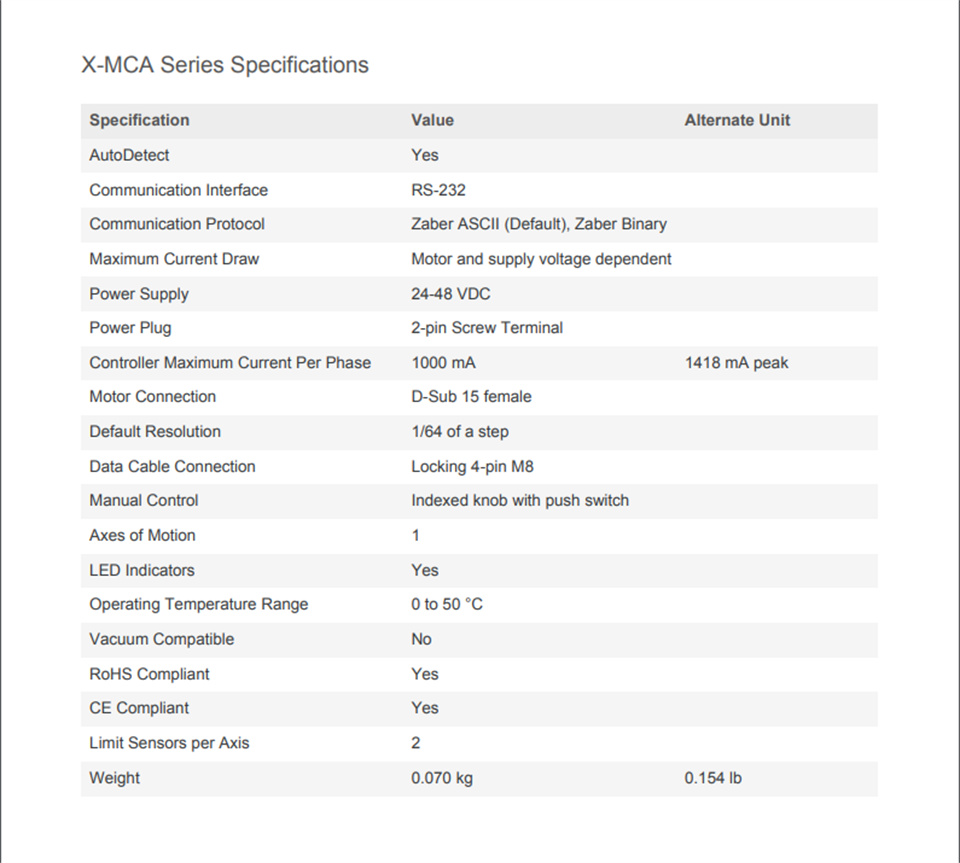Select the Value column header
This screenshot has width=960, height=863.
[432, 120]
